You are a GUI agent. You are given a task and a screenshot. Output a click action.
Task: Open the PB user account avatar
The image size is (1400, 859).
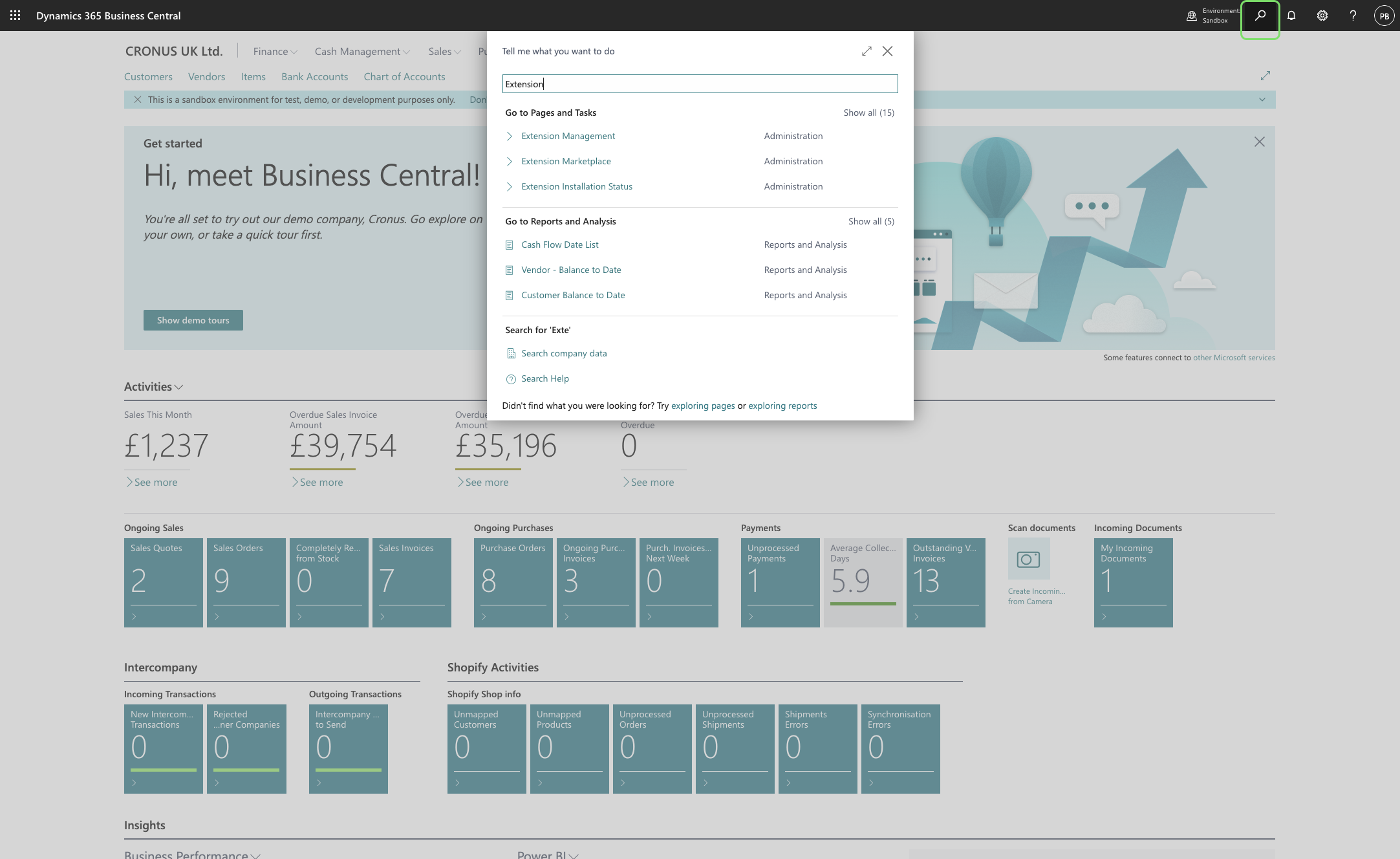pyautogui.click(x=1384, y=16)
